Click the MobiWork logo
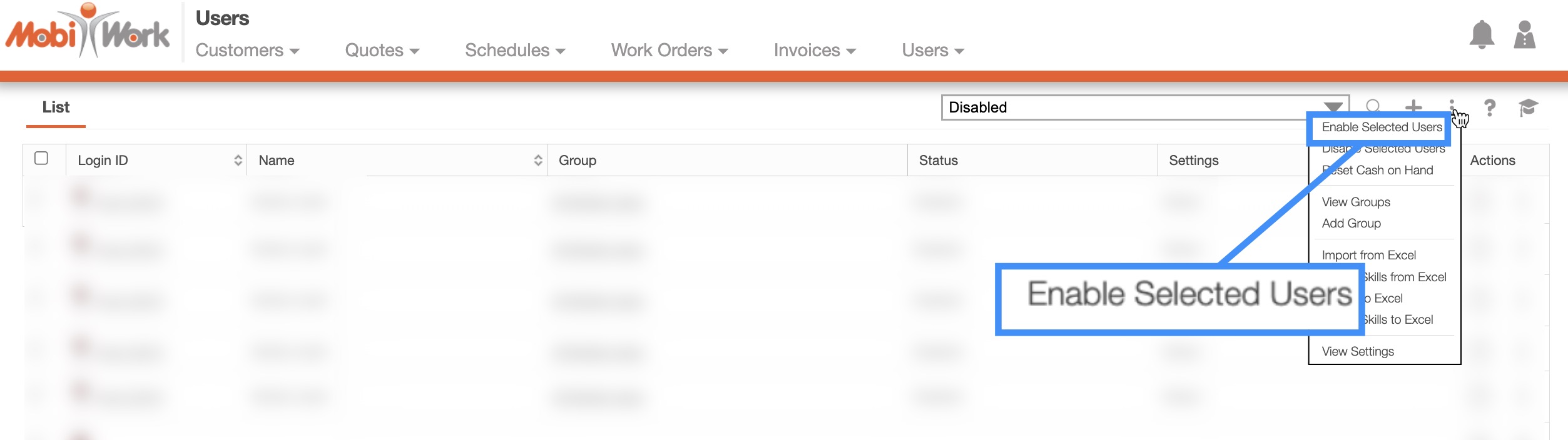The image size is (1568, 440). 88,31
